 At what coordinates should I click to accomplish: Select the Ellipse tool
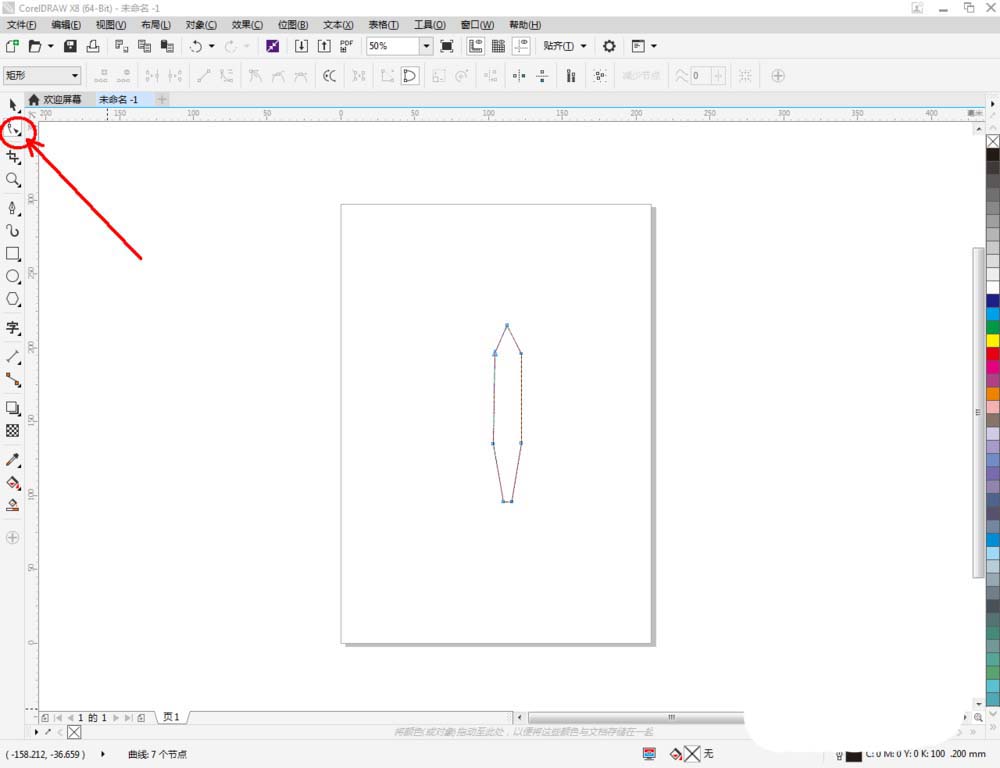point(13,277)
